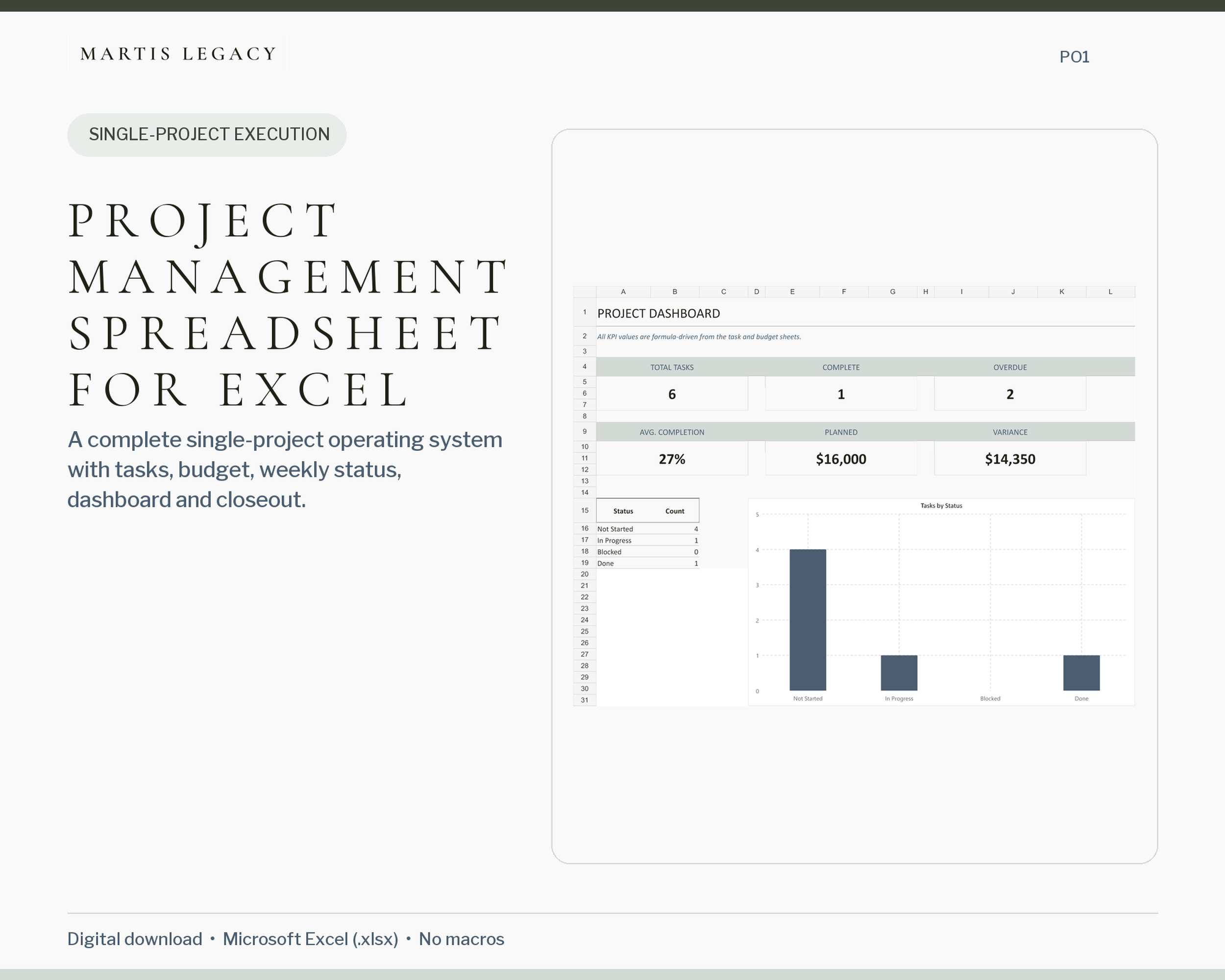Click the VARIANCE header label
Image resolution: width=1225 pixels, height=980 pixels.
[x=1010, y=432]
